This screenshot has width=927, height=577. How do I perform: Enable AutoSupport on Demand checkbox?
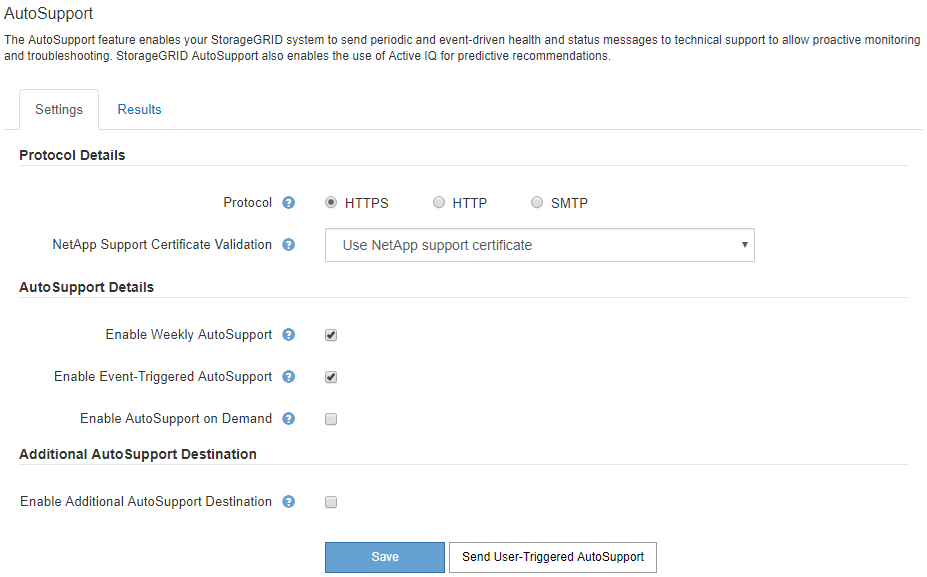[331, 420]
